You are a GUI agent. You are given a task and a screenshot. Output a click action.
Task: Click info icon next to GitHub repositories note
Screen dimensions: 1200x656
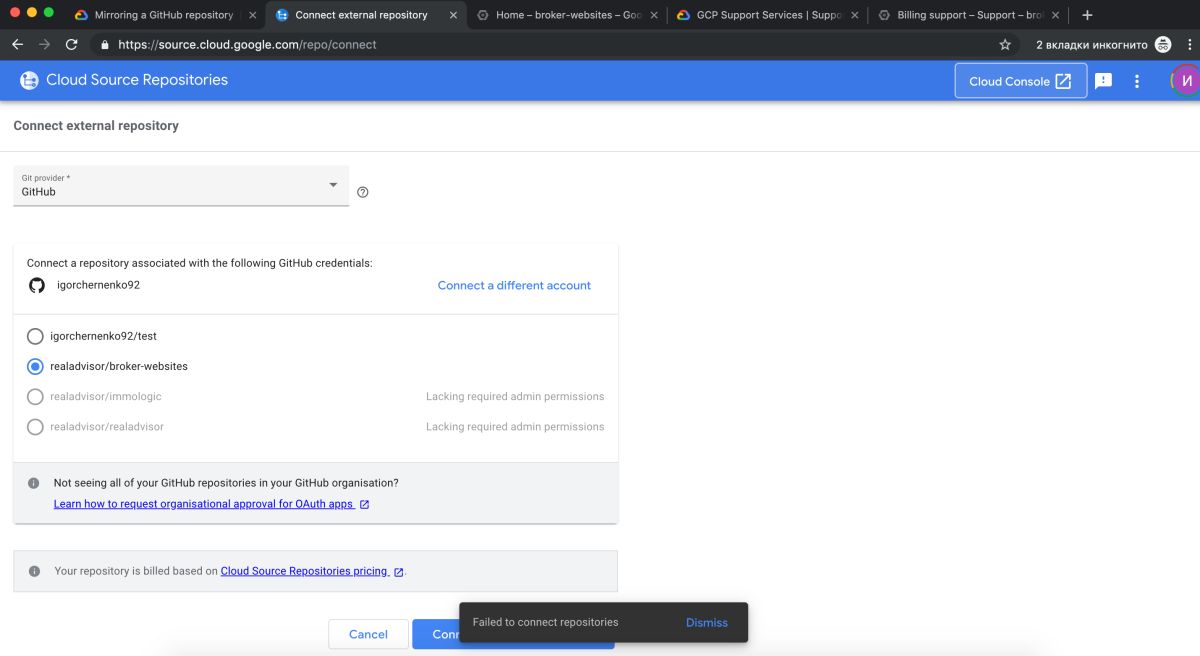click(x=34, y=483)
